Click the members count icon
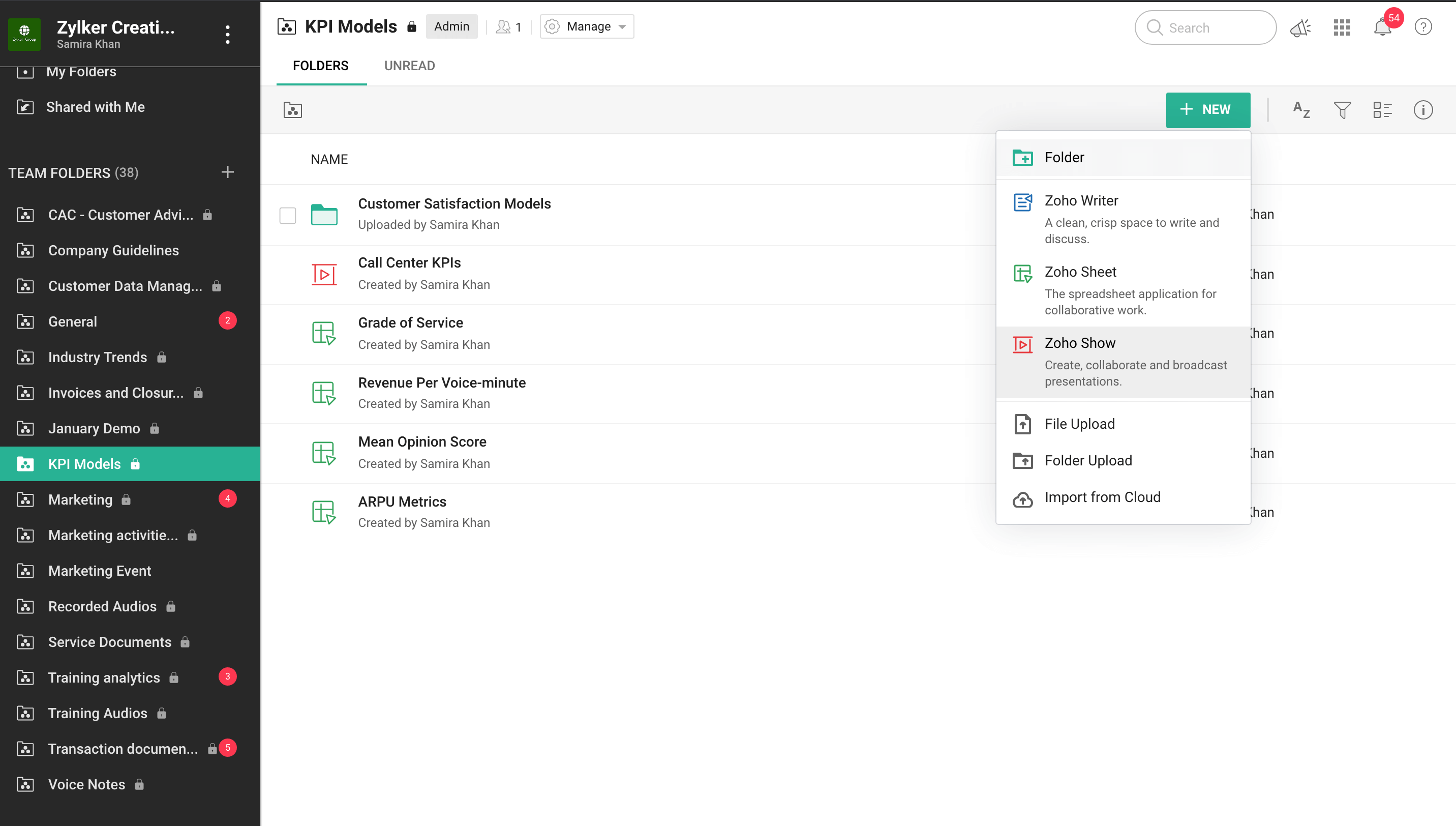 [508, 26]
